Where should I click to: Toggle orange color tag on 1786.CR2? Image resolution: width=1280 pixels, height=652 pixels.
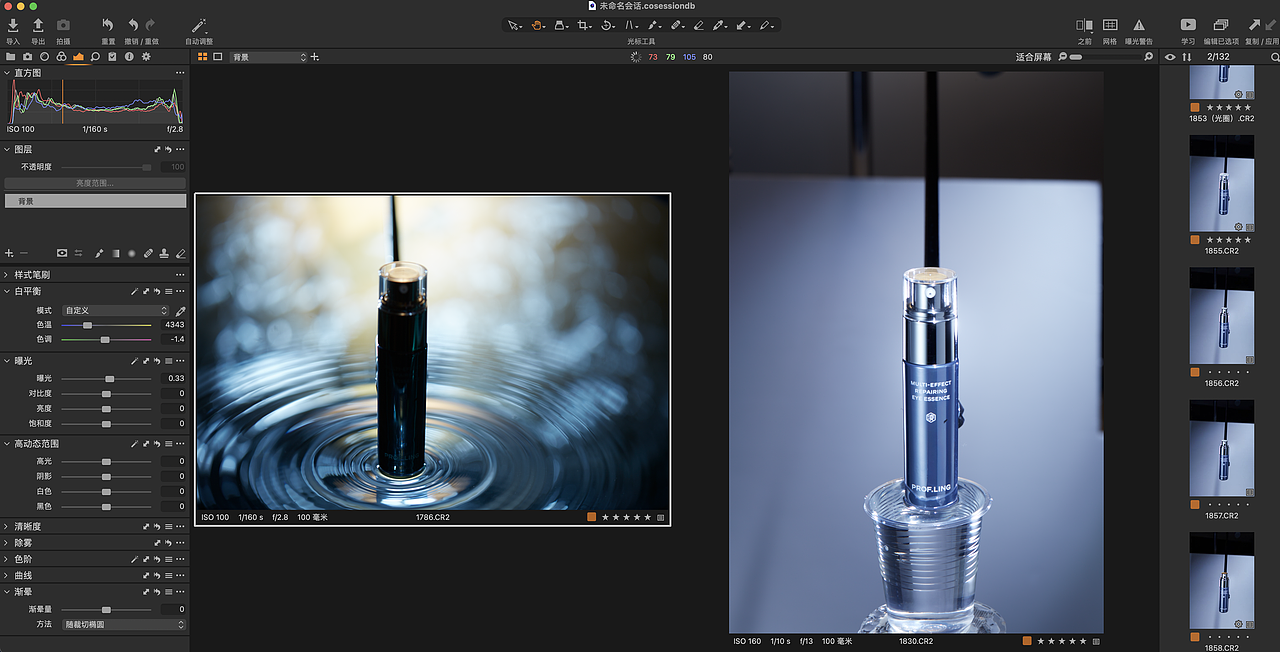pyautogui.click(x=591, y=517)
